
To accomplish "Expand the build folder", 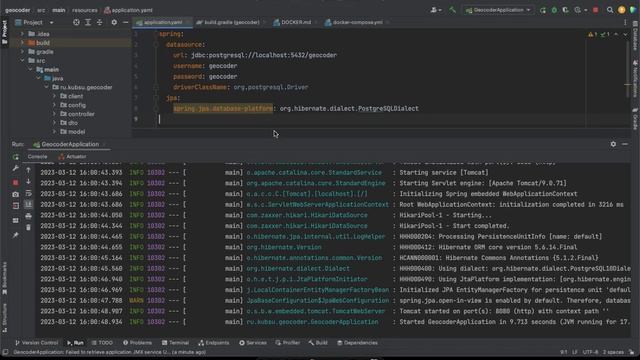I will (22, 43).
